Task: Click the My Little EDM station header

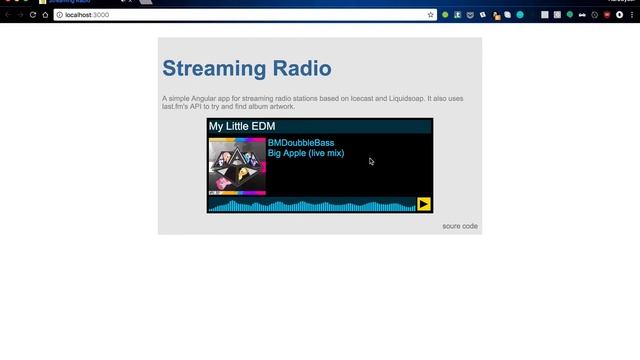Action: pos(320,126)
